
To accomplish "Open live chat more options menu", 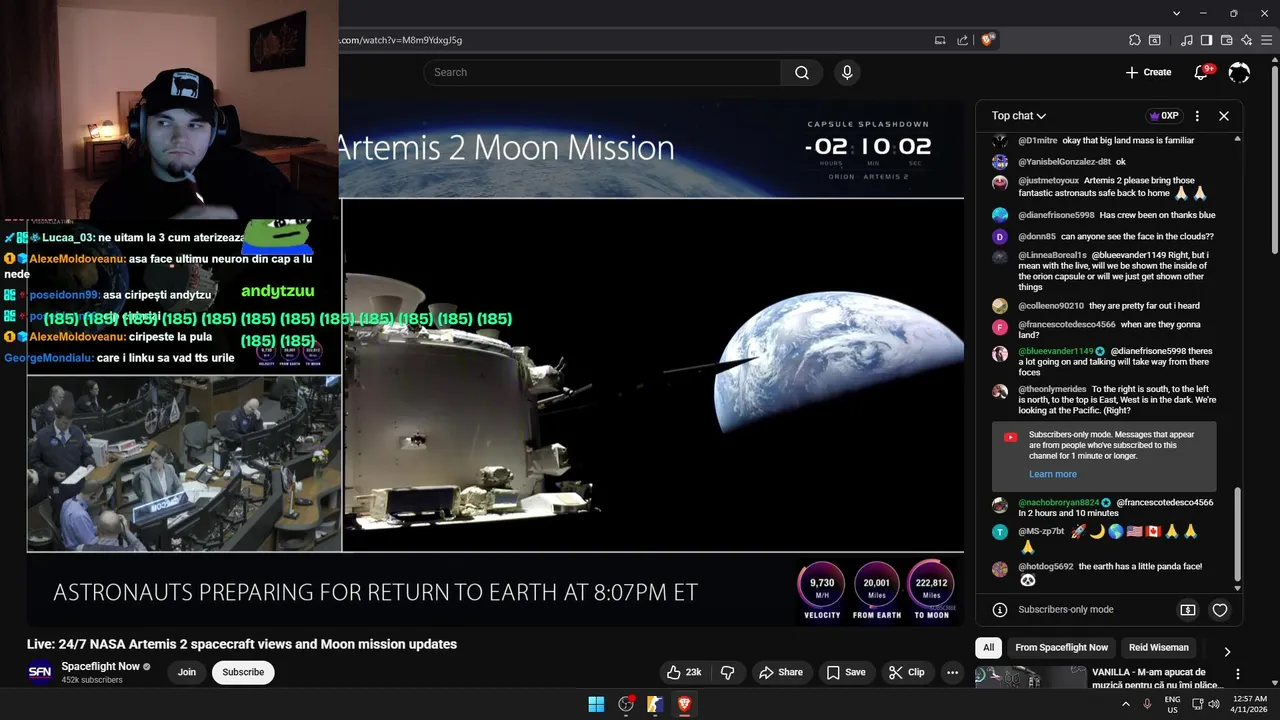I will (x=1197, y=116).
